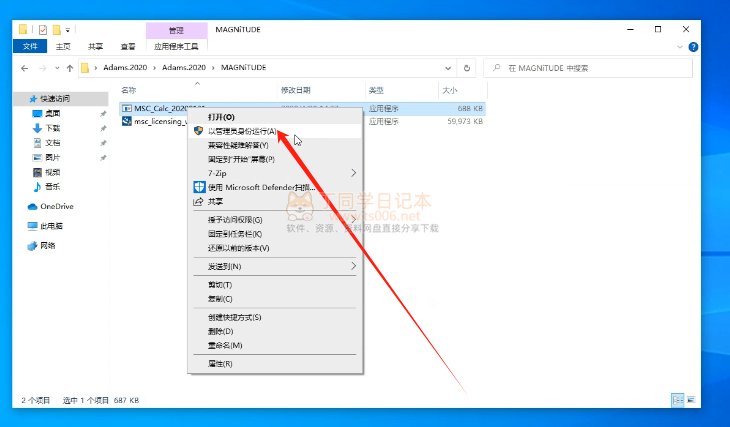
Task: Click the search MAGNiTUDE input field
Action: [x=588, y=68]
